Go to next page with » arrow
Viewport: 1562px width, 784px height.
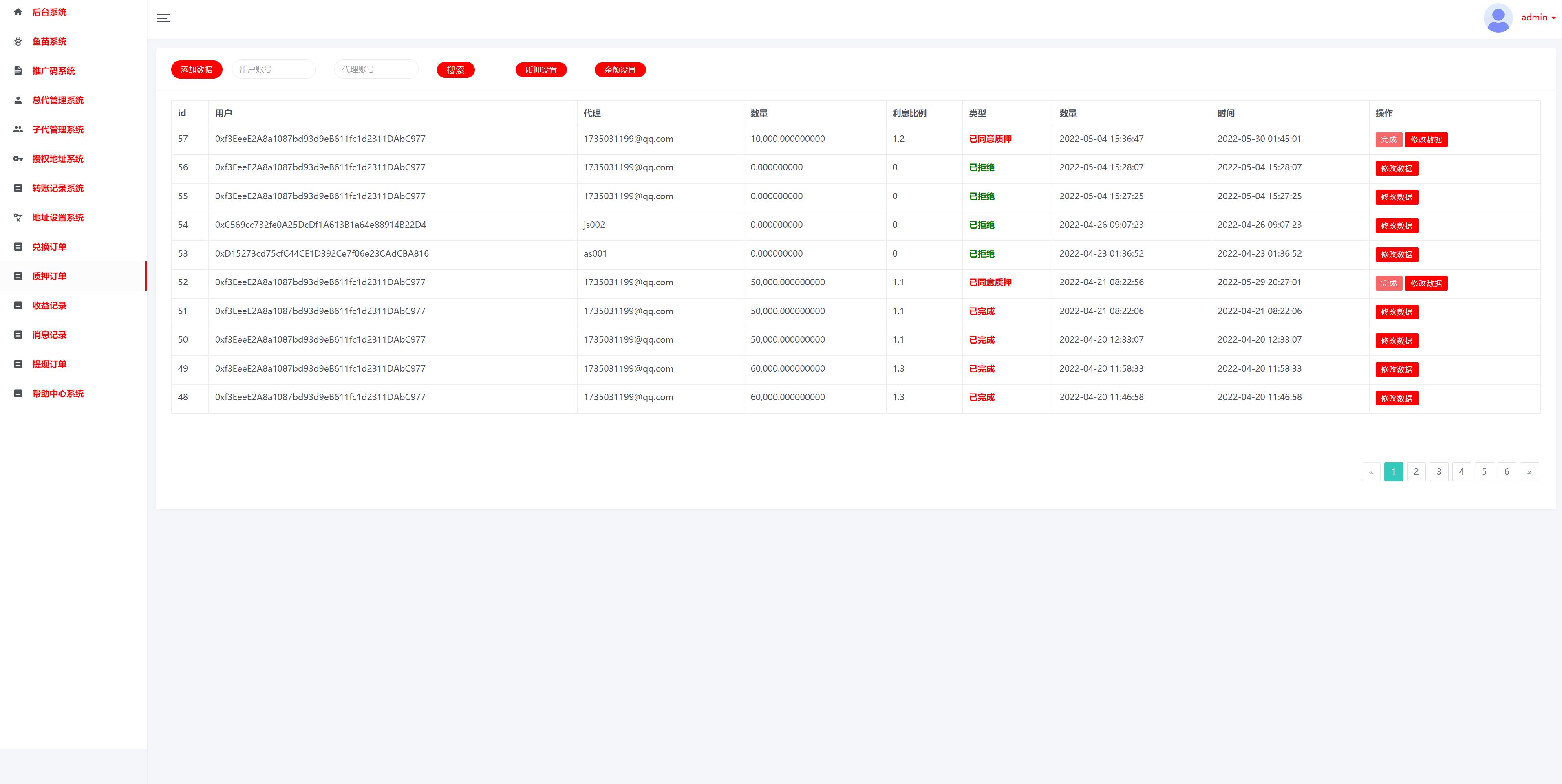coord(1529,472)
